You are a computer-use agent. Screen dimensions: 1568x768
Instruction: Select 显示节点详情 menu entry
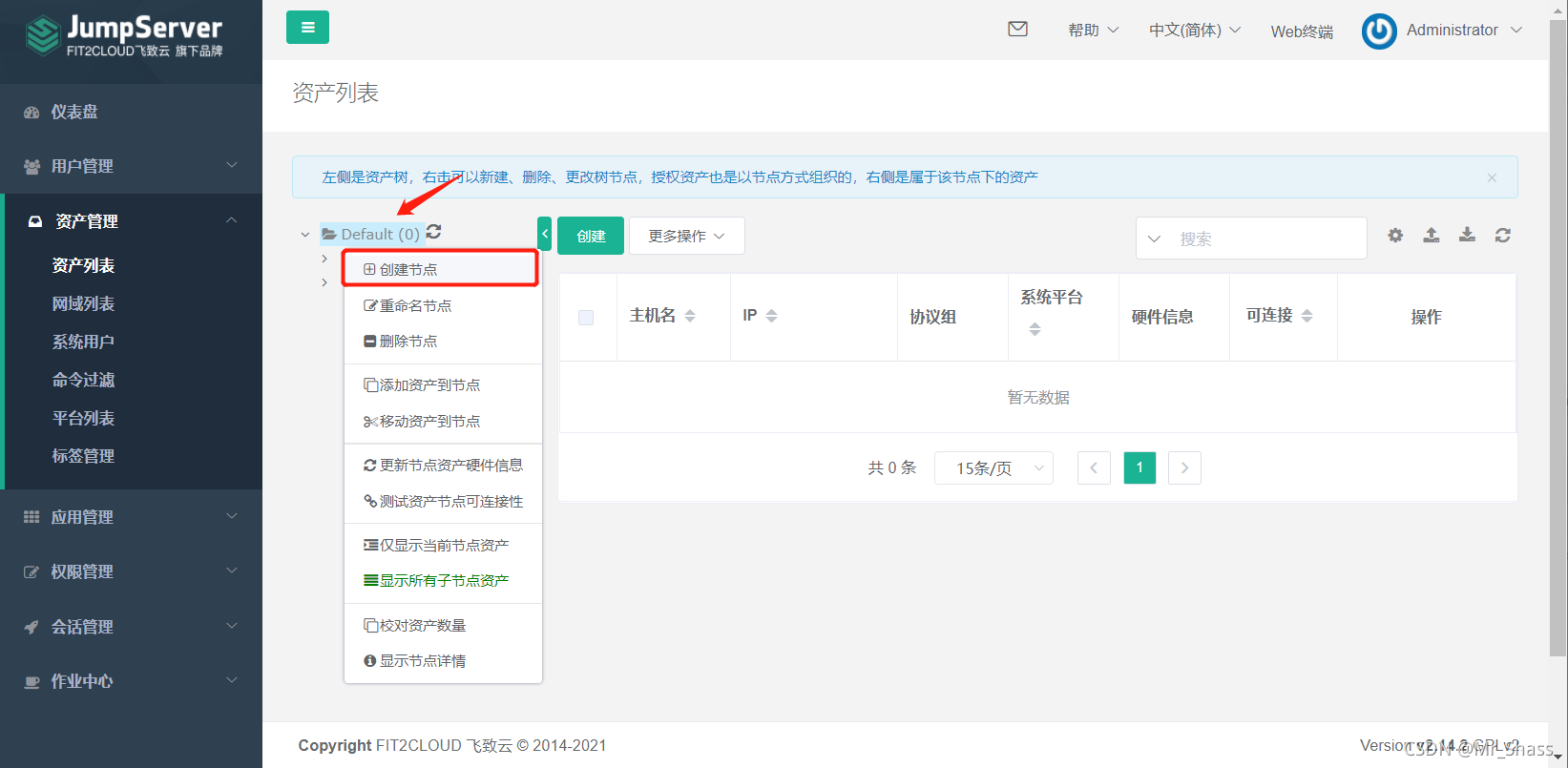(x=443, y=660)
